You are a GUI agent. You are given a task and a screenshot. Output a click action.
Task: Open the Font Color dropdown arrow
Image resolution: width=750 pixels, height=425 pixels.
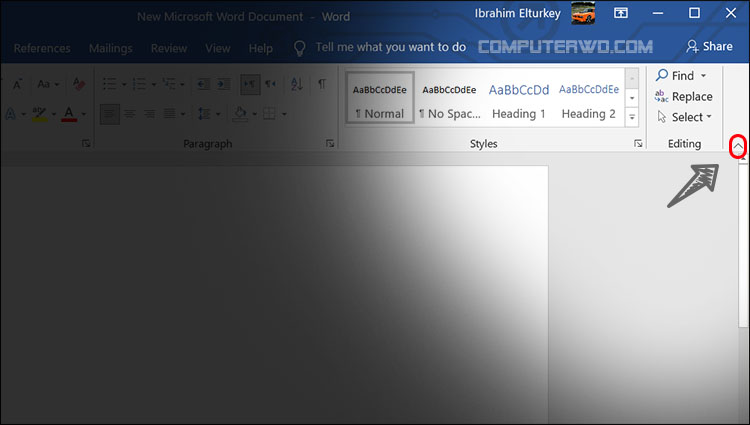(x=84, y=114)
